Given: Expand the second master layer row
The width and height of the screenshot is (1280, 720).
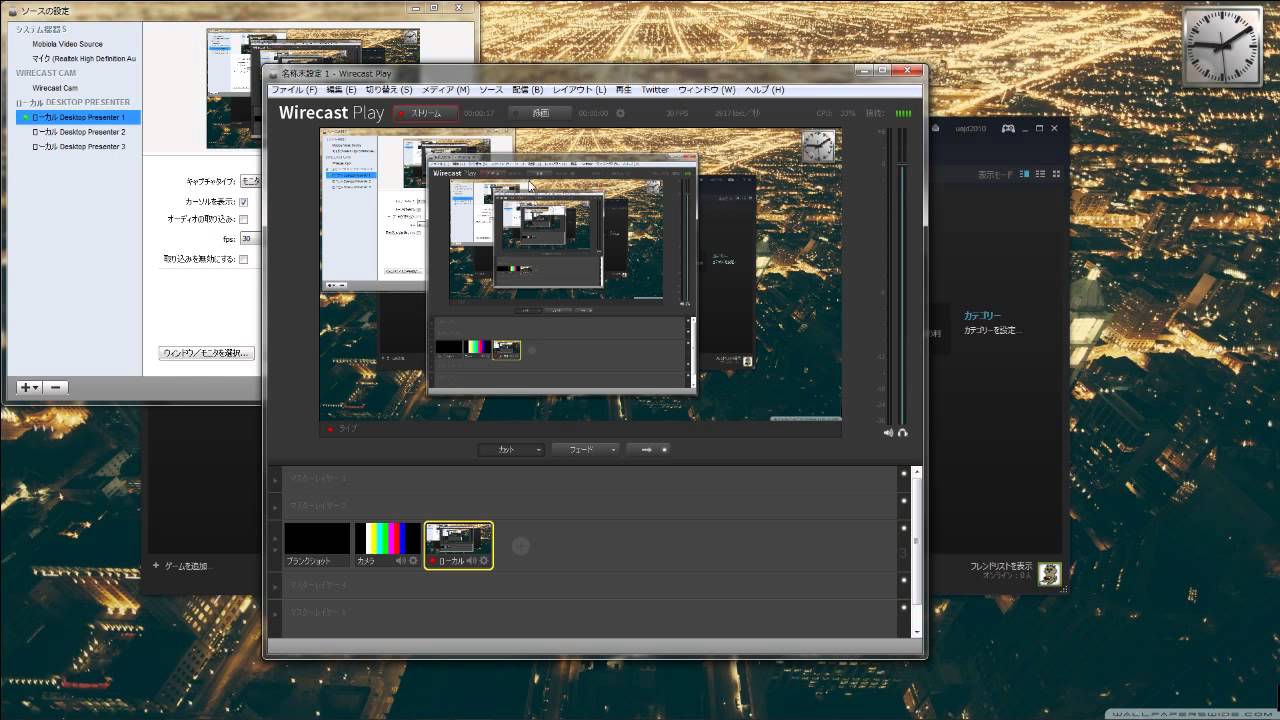Looking at the screenshot, I should [276, 506].
